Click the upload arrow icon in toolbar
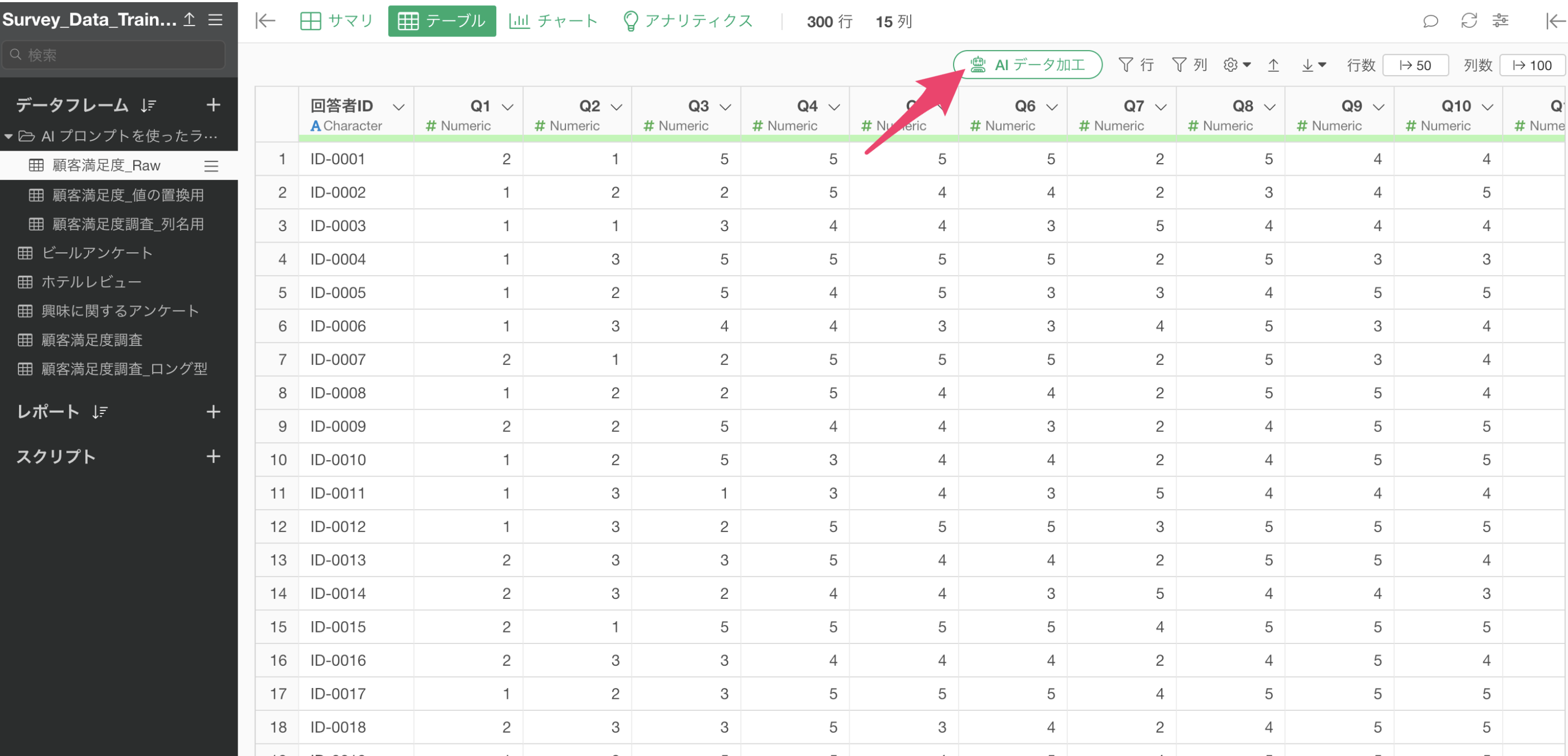1568x756 pixels. pos(1273,65)
